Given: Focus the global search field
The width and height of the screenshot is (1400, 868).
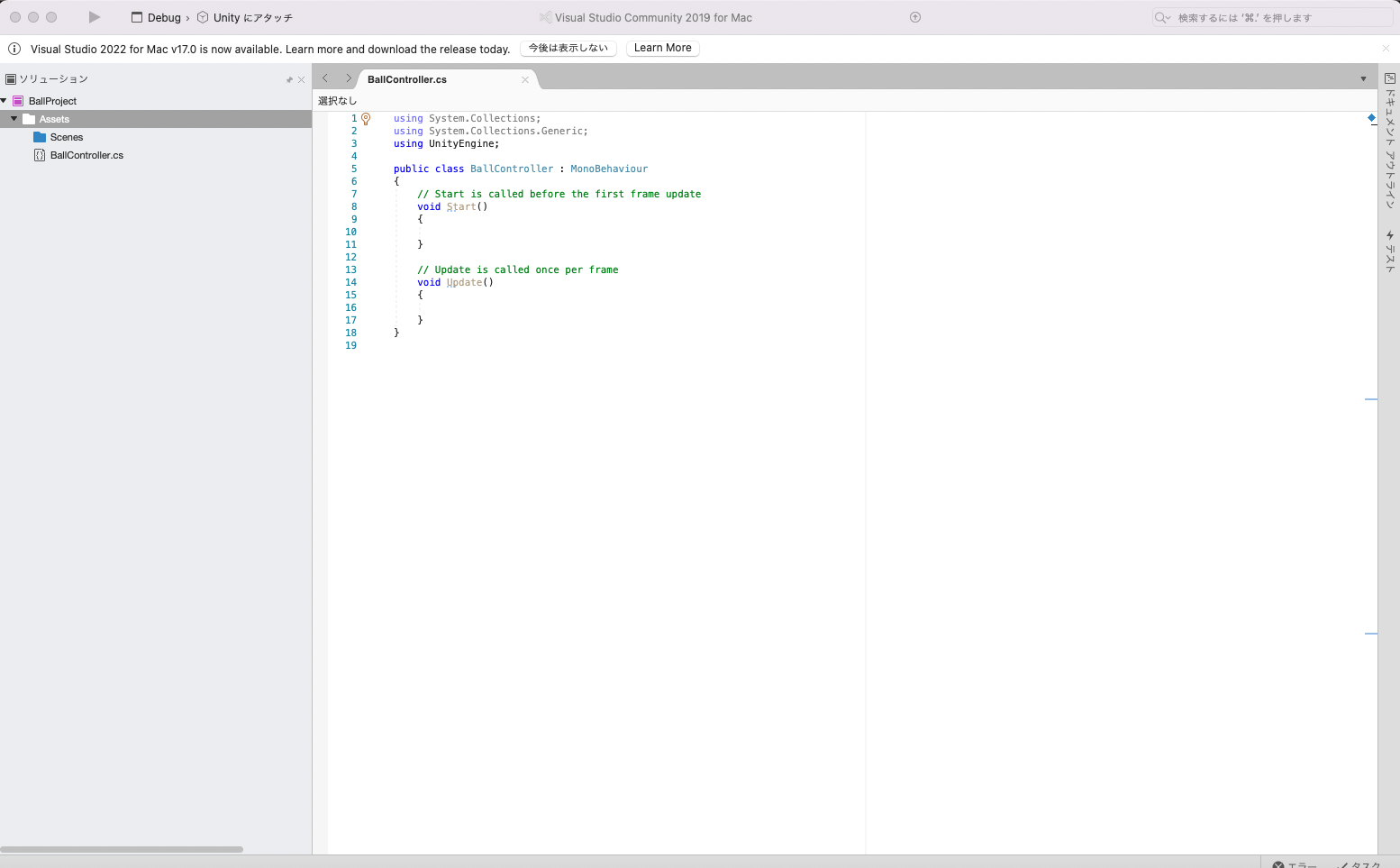Looking at the screenshot, I should (1272, 17).
